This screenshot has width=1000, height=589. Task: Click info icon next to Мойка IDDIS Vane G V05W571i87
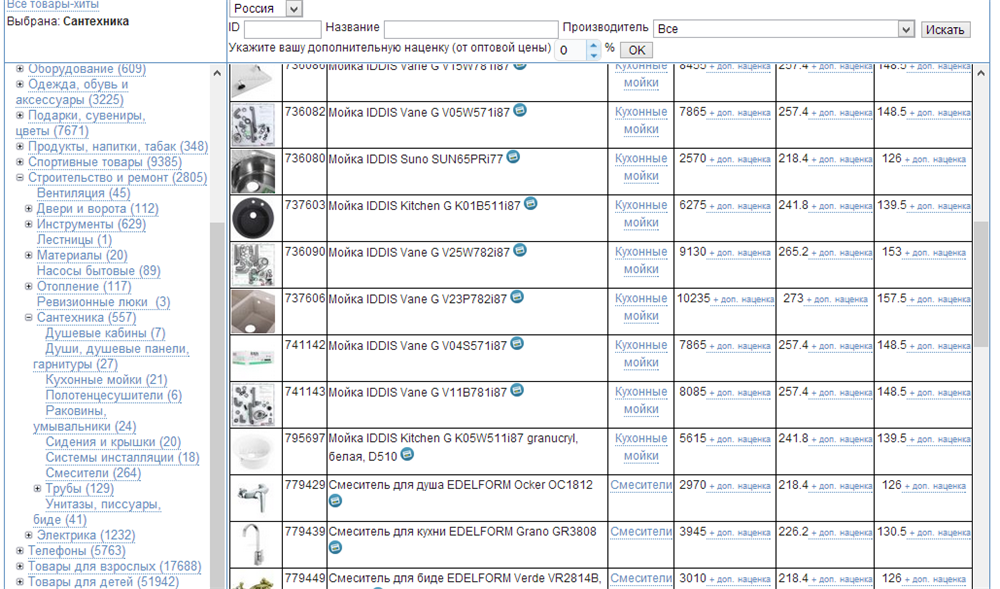coord(520,110)
